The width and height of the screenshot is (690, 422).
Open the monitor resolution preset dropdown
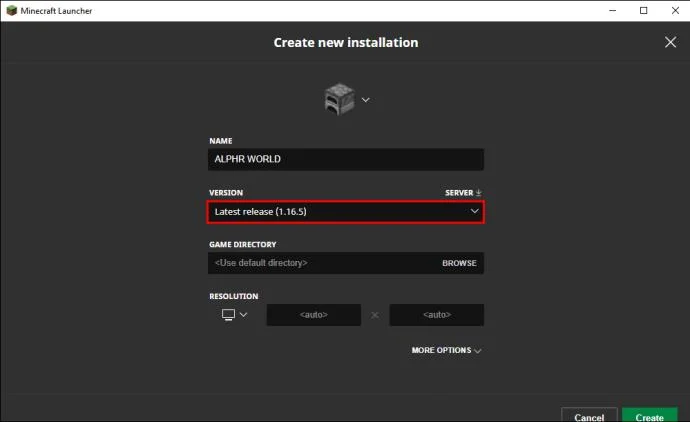click(235, 315)
